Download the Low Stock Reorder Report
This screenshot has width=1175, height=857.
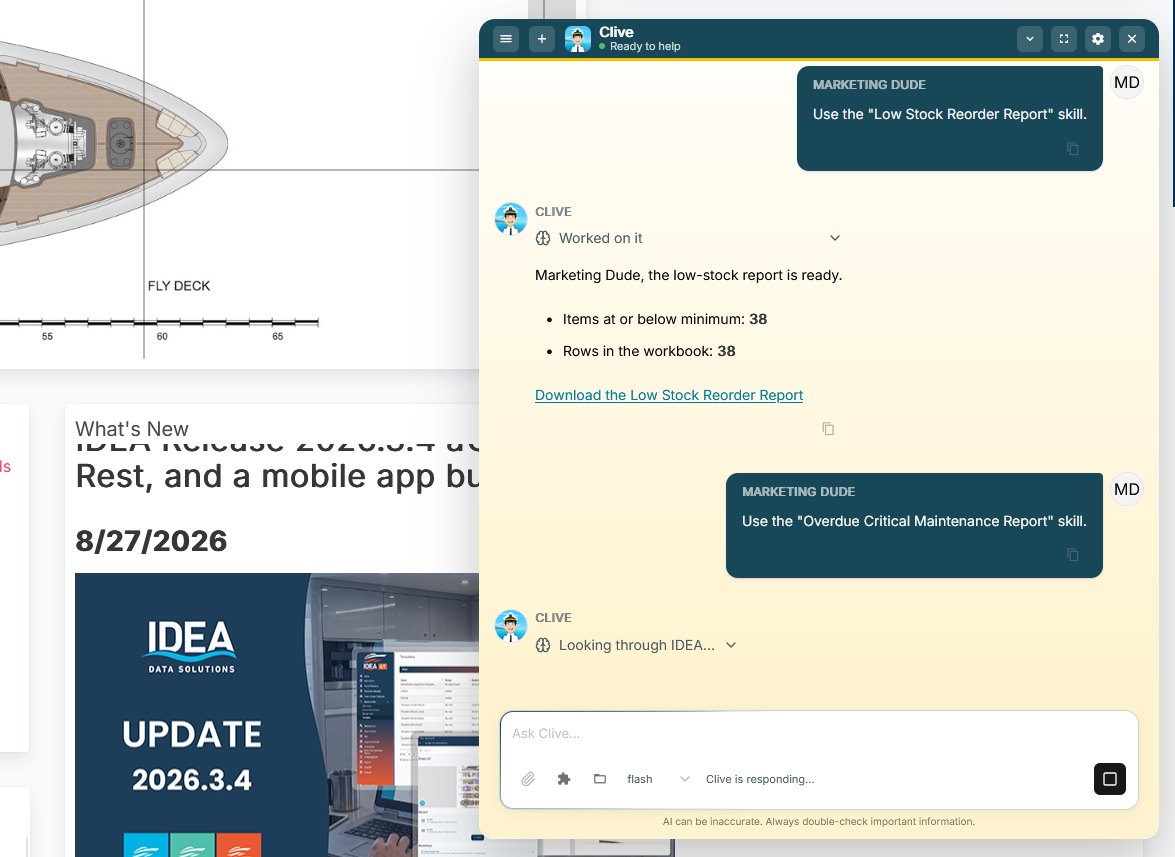point(668,395)
